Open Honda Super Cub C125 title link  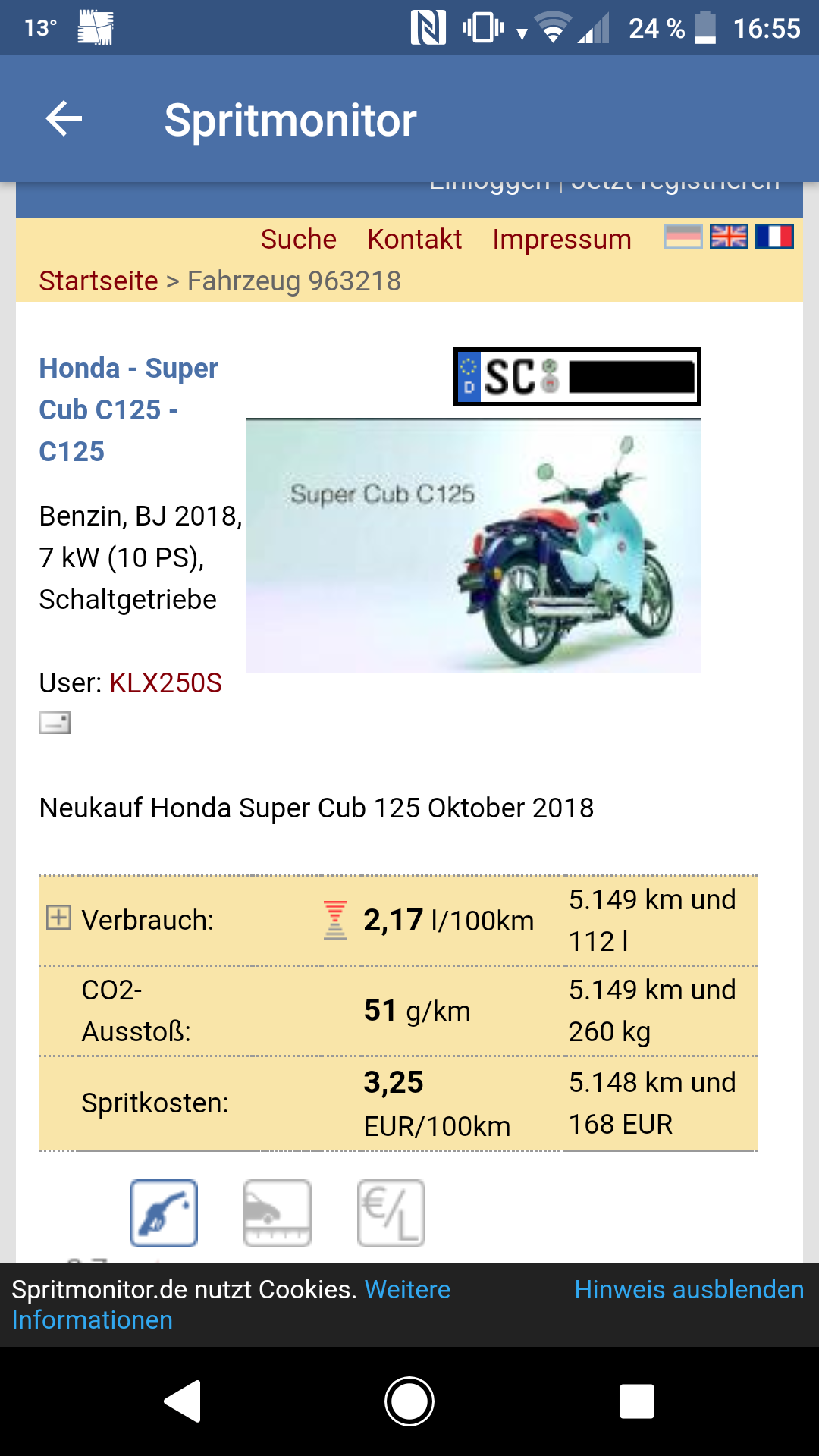tap(127, 409)
